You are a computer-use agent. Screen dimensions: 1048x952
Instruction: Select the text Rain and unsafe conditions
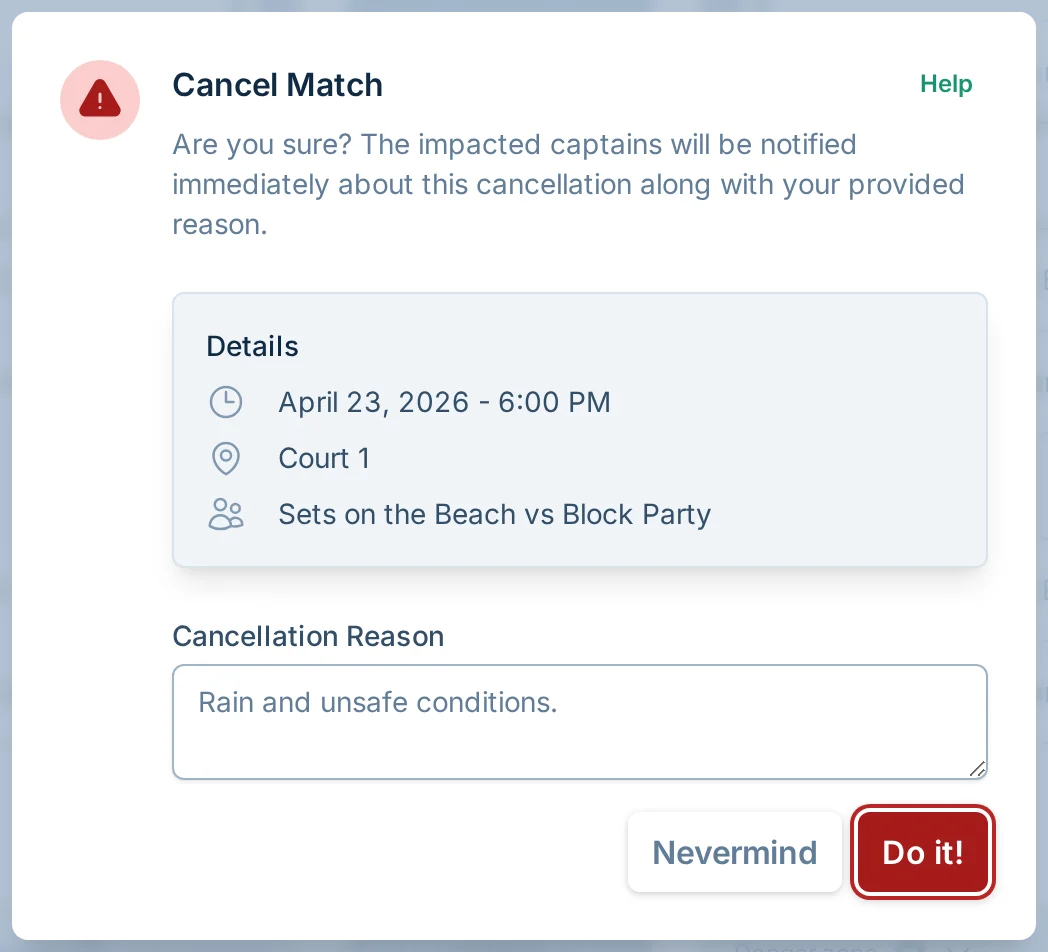tap(377, 702)
